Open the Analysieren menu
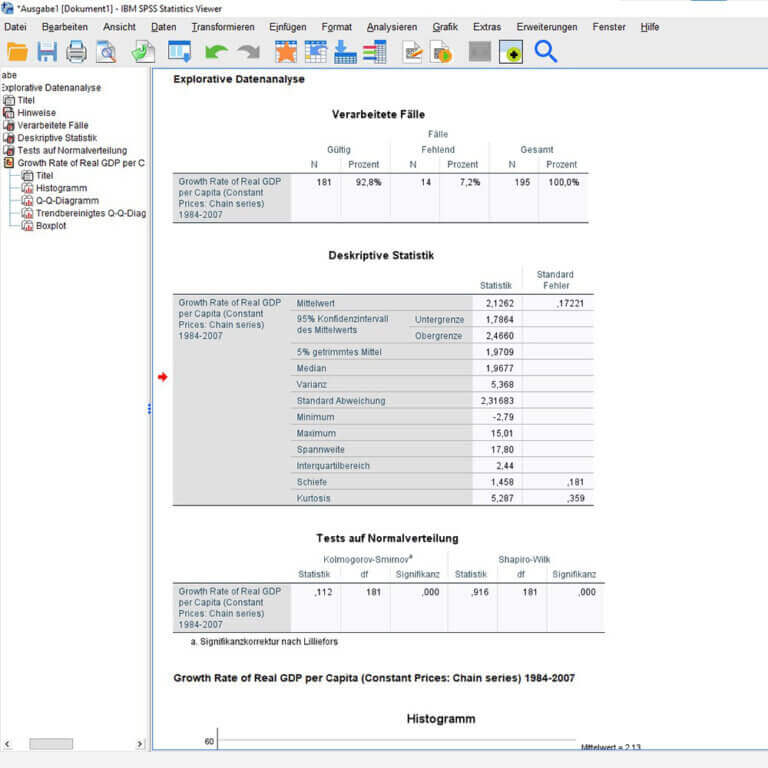This screenshot has height=768, width=768. click(x=391, y=27)
